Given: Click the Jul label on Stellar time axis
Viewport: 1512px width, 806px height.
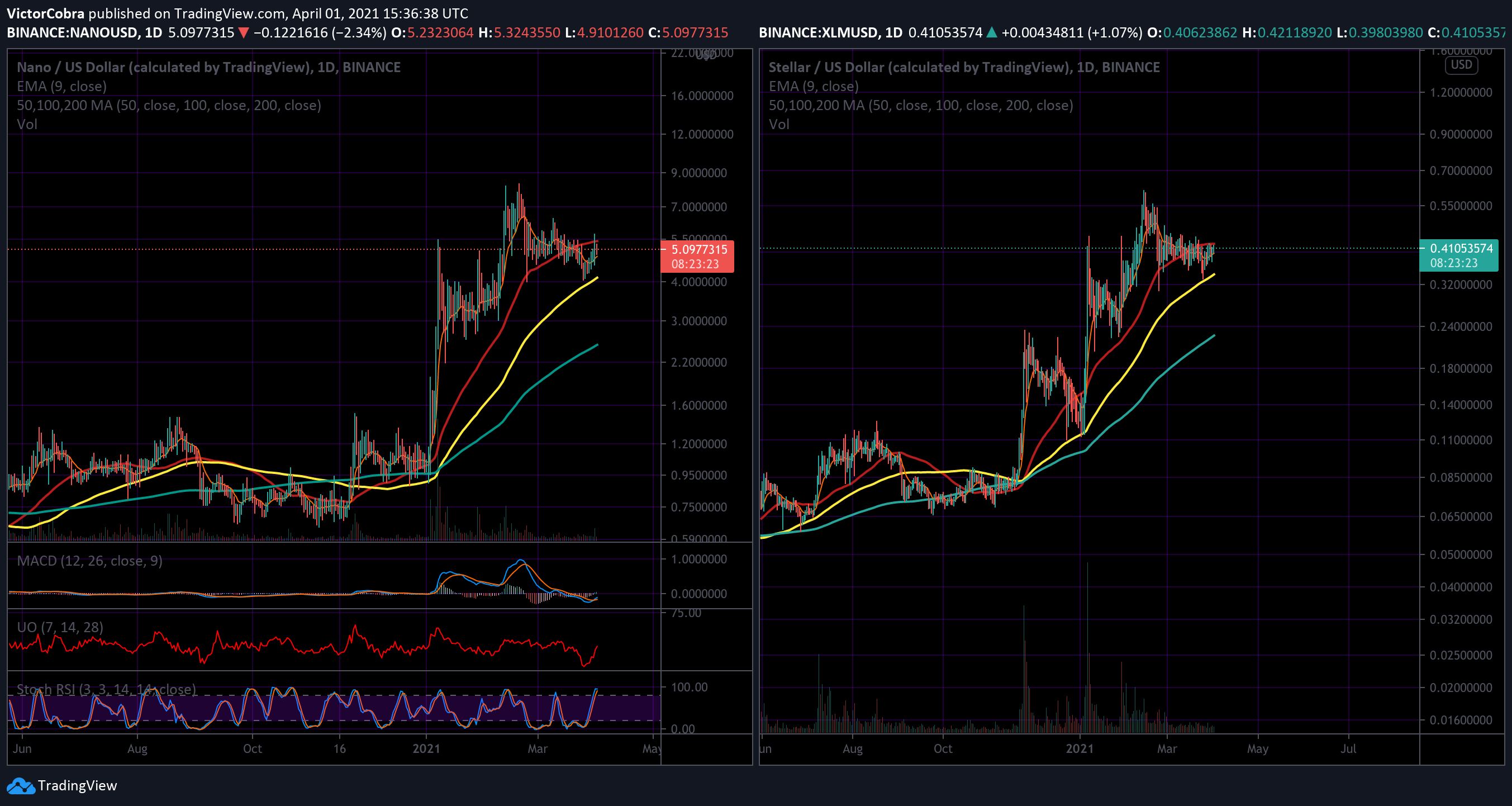Looking at the screenshot, I should [x=1348, y=748].
